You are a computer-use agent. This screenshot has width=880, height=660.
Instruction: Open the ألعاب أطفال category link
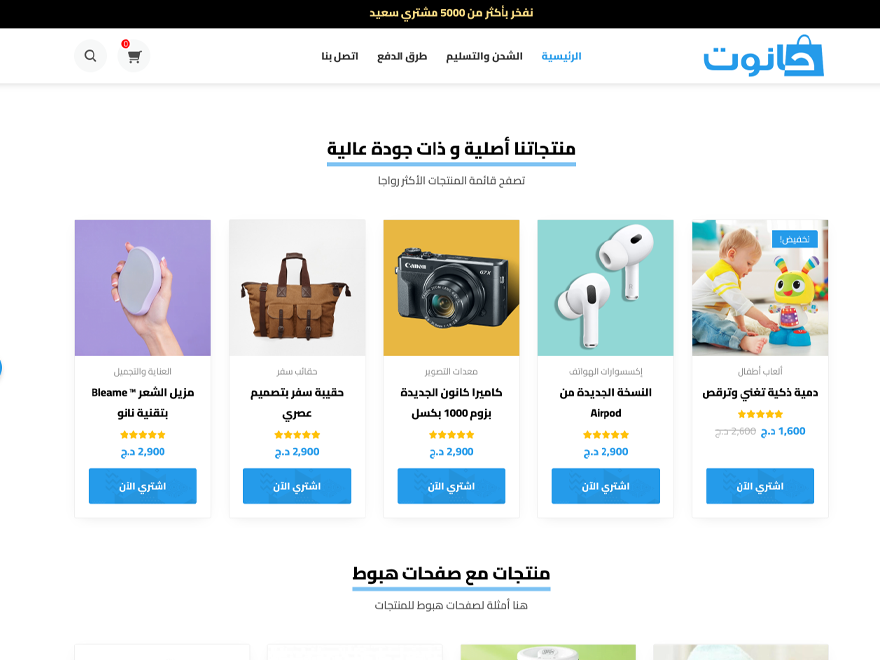pyautogui.click(x=760, y=372)
